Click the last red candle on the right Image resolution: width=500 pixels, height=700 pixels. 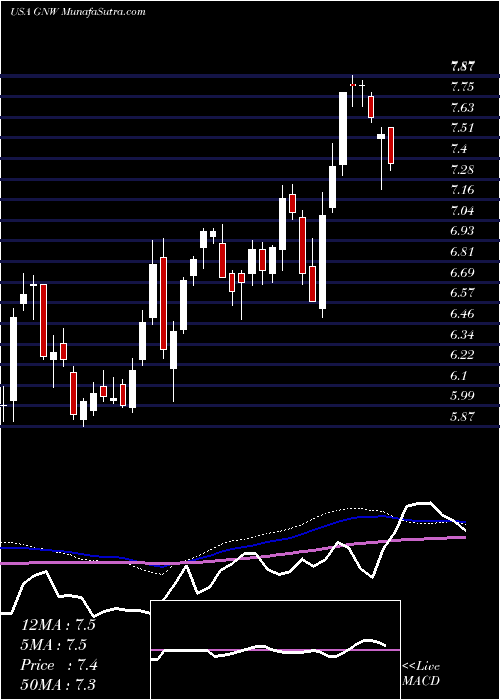pos(391,146)
